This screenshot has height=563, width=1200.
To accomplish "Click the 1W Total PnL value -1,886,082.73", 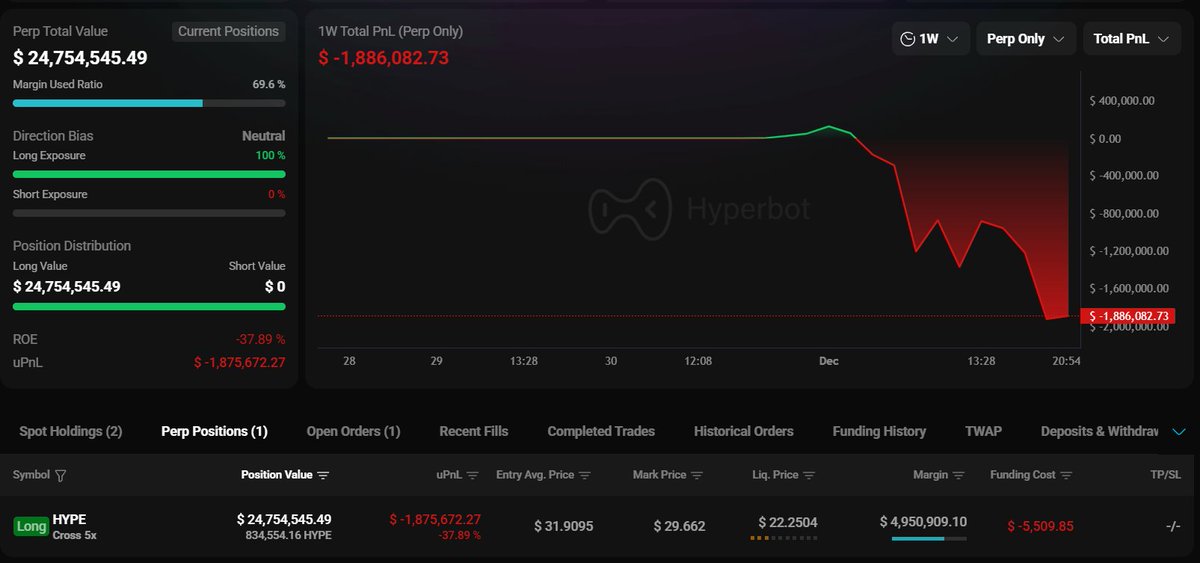I will point(384,58).
